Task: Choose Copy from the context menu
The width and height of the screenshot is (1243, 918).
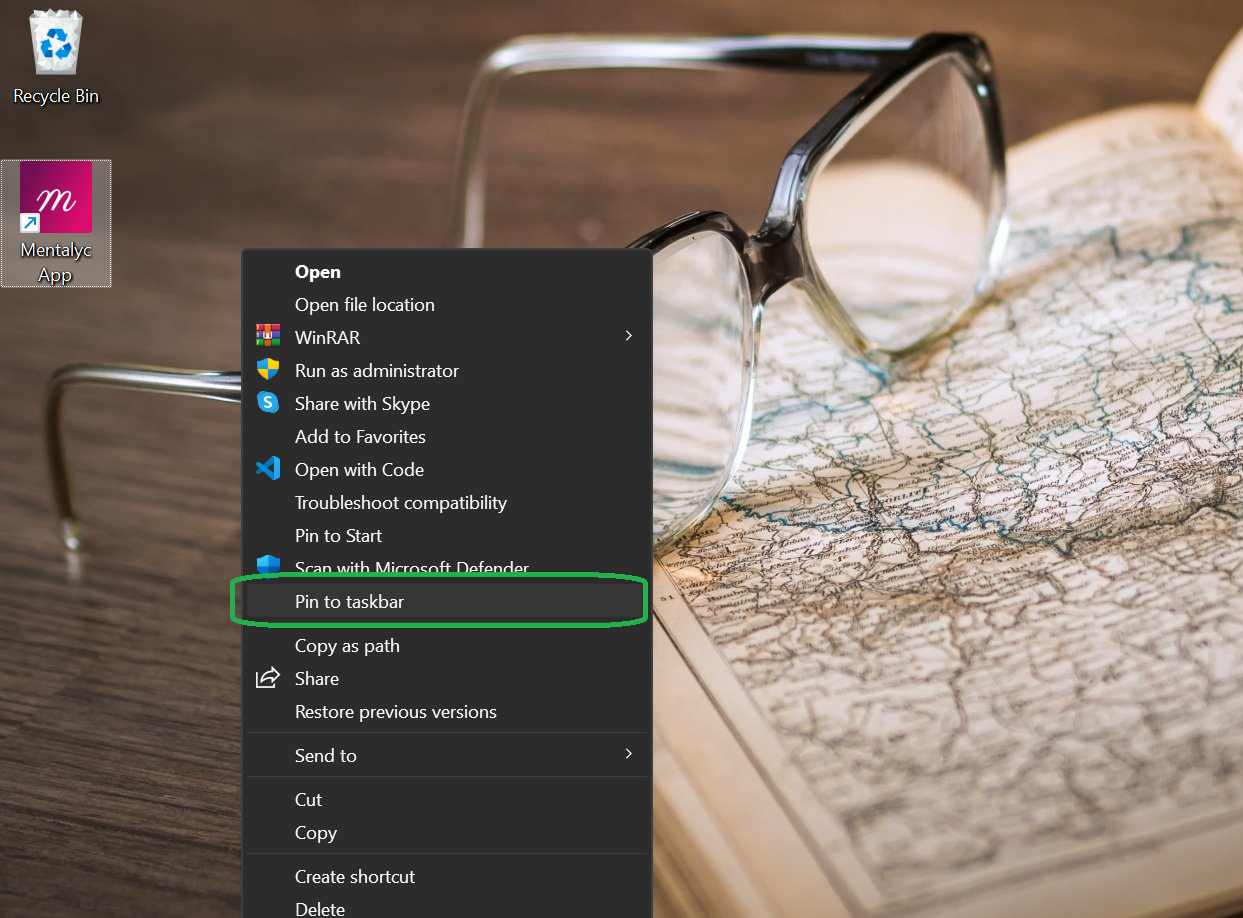Action: (447, 833)
